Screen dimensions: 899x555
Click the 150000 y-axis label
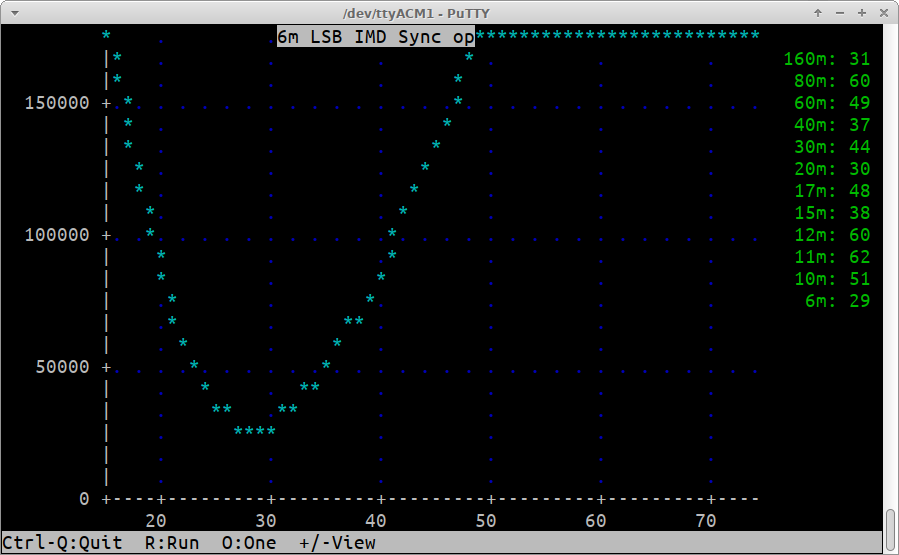click(56, 103)
